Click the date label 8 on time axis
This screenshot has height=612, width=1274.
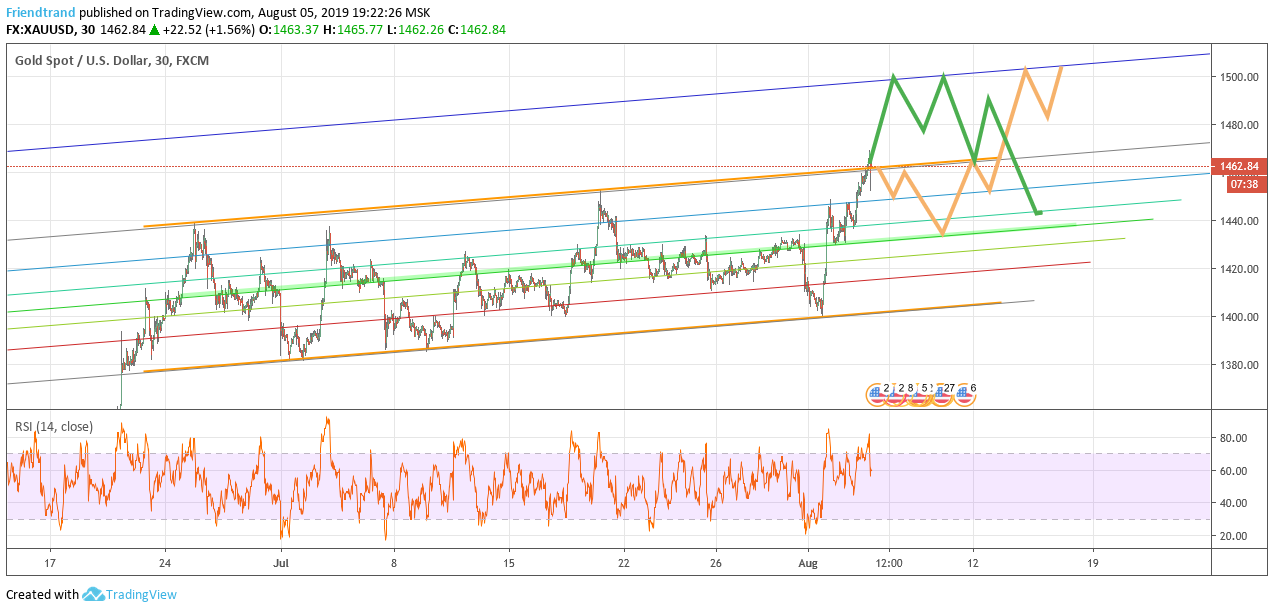pos(395,562)
